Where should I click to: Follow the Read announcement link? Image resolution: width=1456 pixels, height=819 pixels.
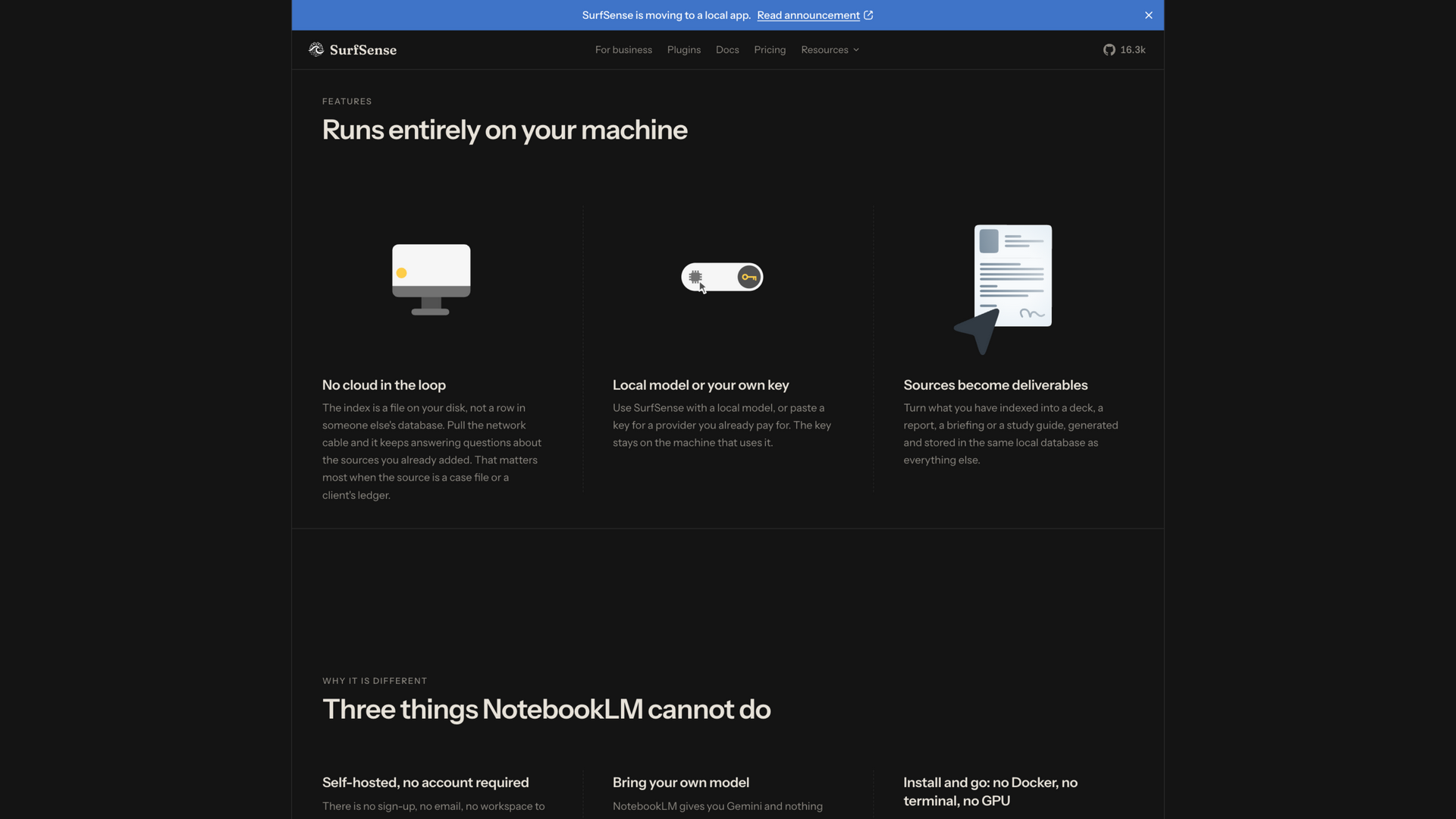(x=808, y=15)
